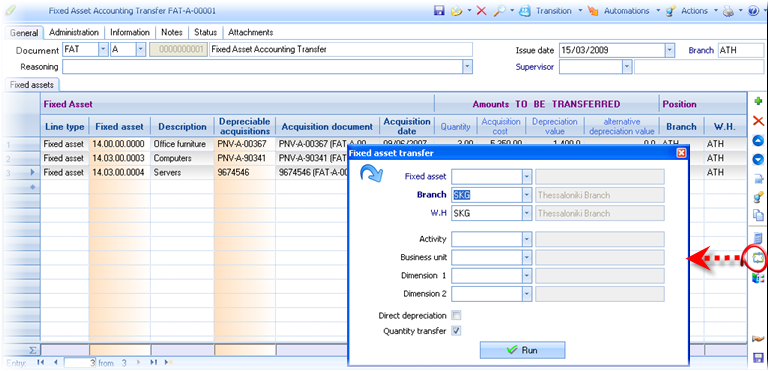Open the Activity dropdown
768x371 pixels.
pyautogui.click(x=527, y=239)
